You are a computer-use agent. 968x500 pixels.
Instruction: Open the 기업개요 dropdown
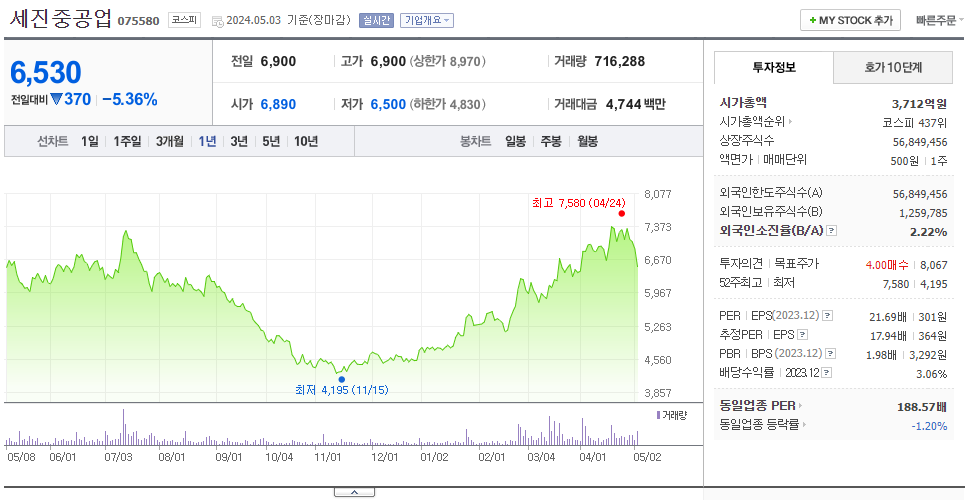point(427,20)
